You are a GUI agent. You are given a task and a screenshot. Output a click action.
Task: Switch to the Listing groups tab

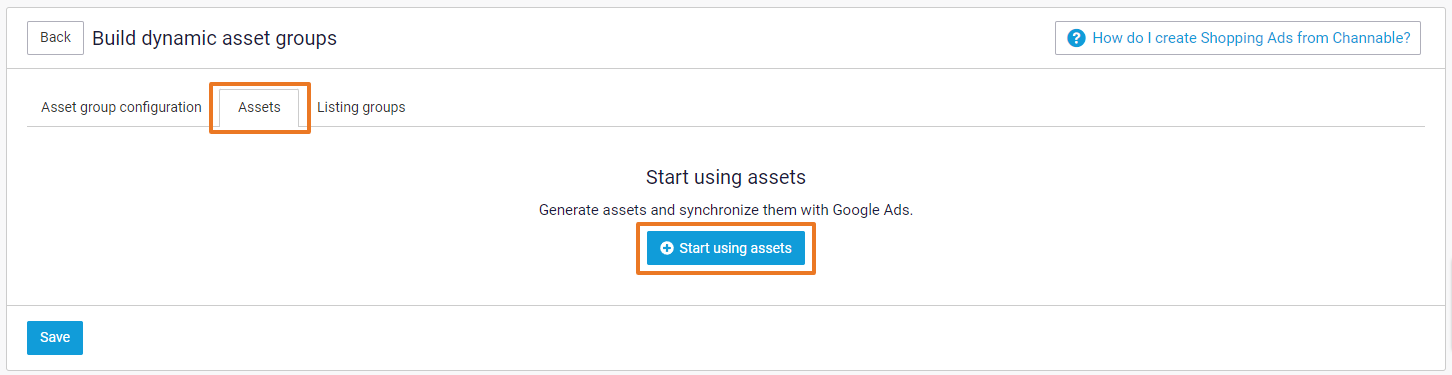pos(361,107)
